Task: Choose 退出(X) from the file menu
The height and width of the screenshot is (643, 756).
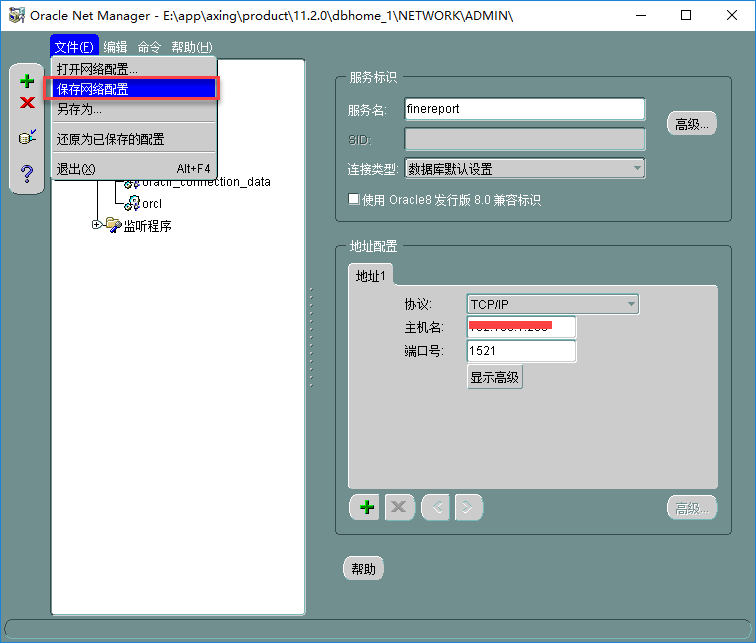Action: coord(135,169)
